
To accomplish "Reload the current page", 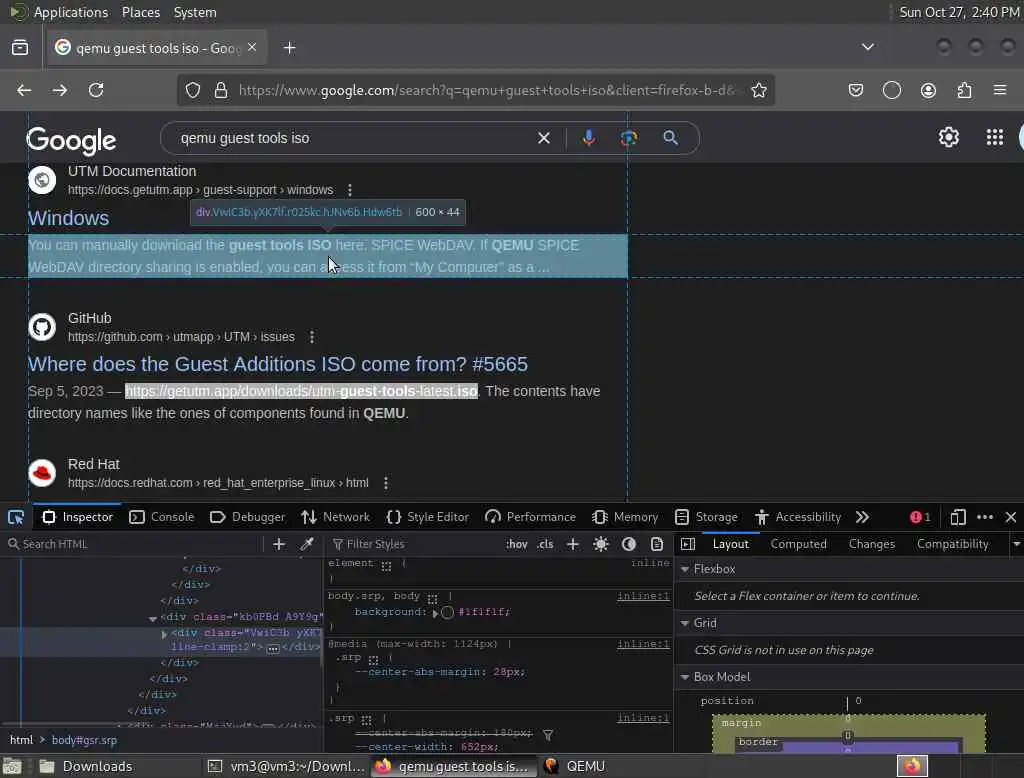I will tap(96, 90).
